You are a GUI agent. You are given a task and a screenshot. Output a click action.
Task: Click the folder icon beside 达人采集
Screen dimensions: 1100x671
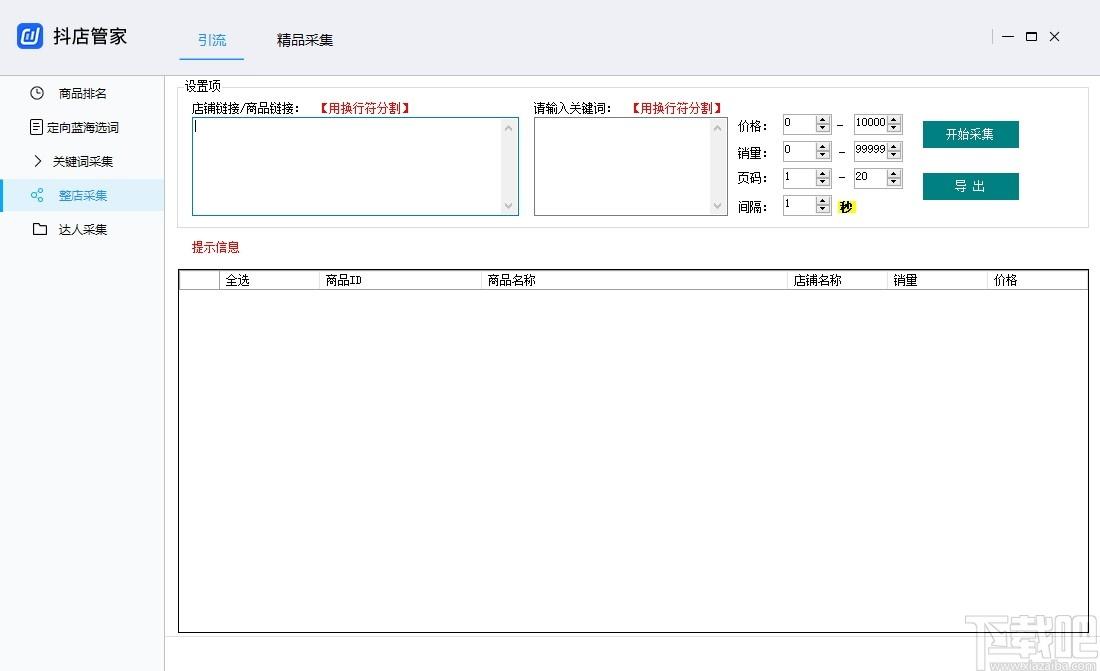[x=40, y=229]
